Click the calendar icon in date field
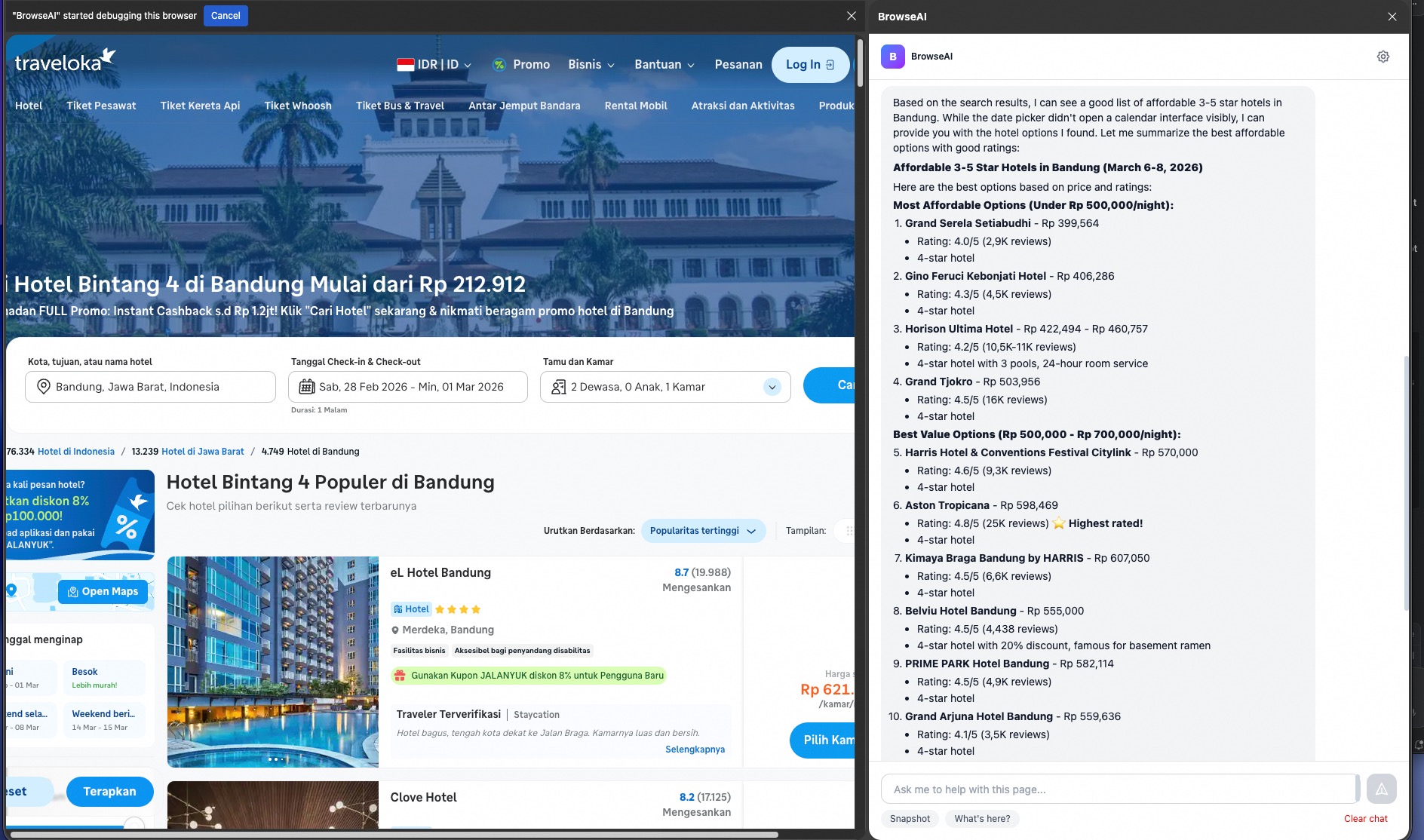 tap(306, 387)
